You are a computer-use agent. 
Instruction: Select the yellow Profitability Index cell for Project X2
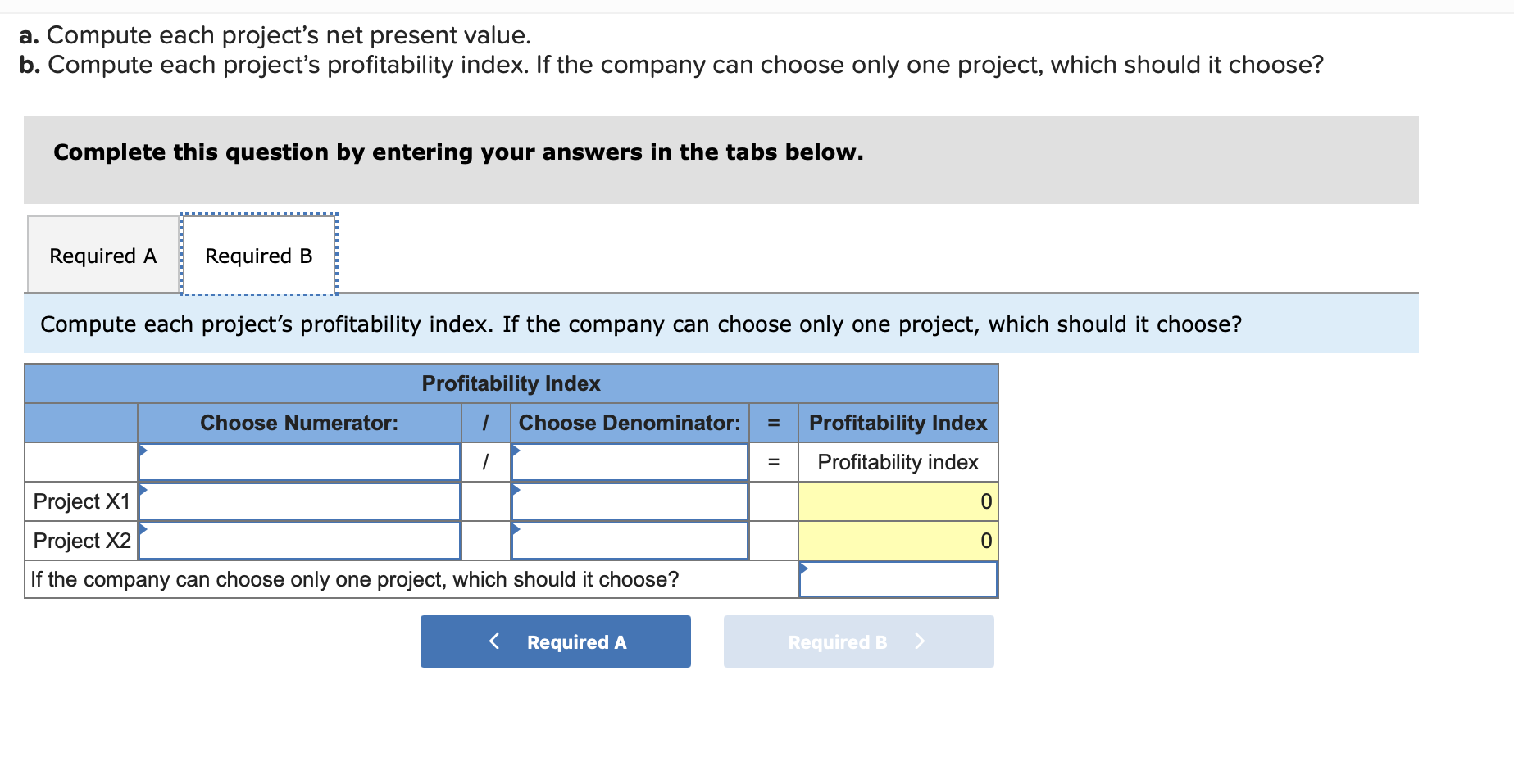point(898,541)
